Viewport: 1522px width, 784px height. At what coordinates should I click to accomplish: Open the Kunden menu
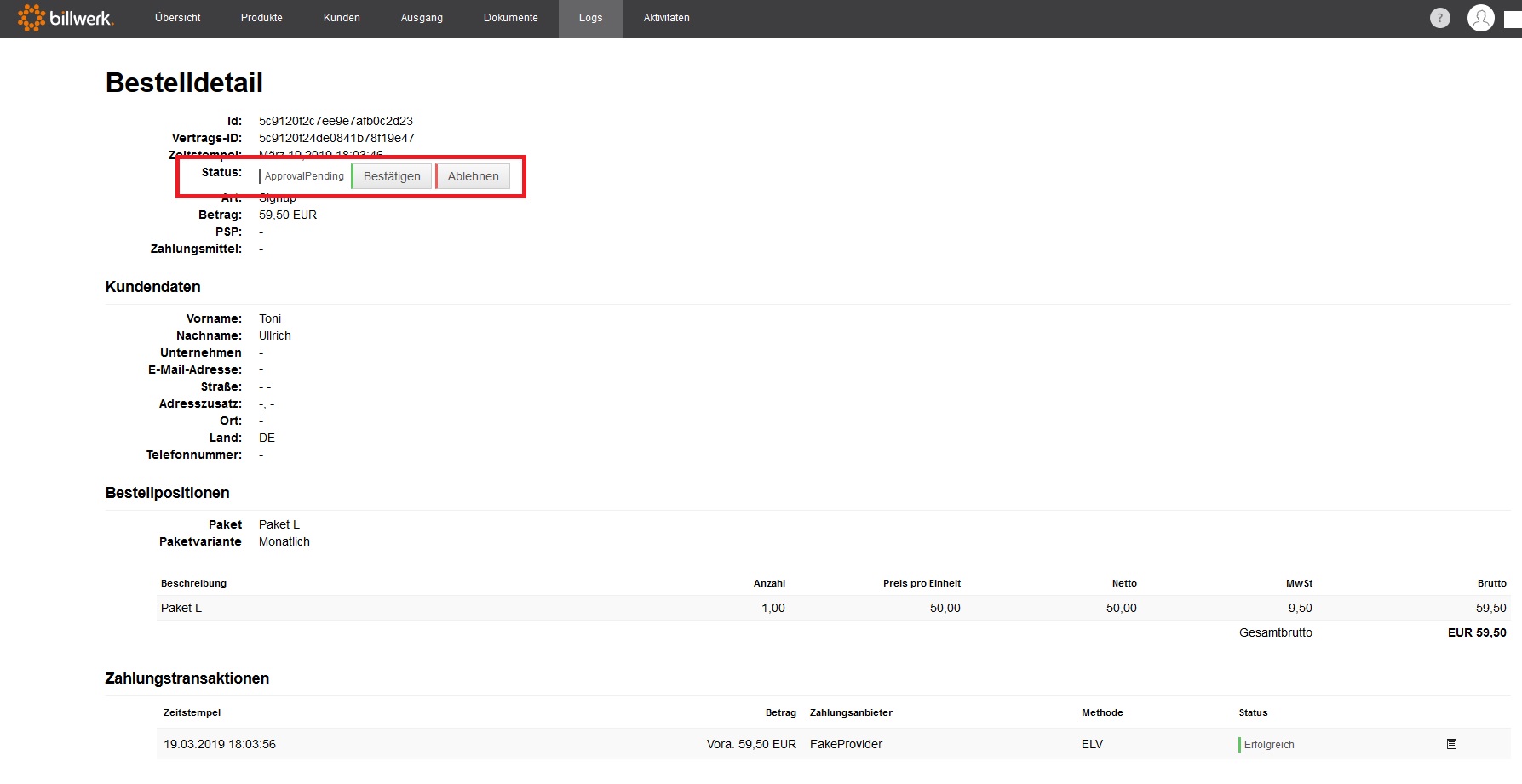342,18
